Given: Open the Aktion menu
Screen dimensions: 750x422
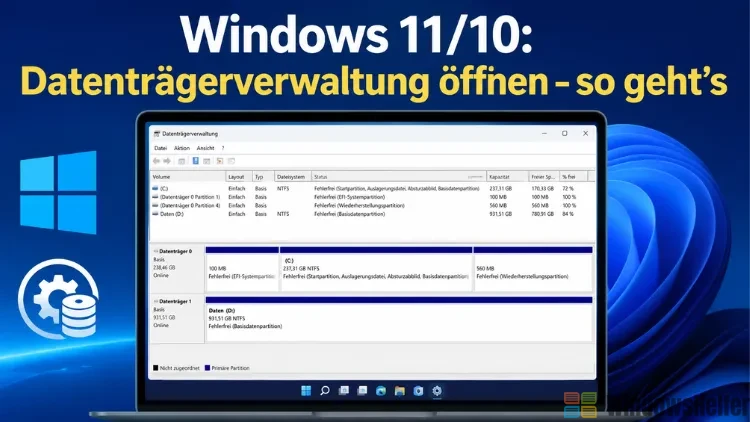Looking at the screenshot, I should click(182, 148).
